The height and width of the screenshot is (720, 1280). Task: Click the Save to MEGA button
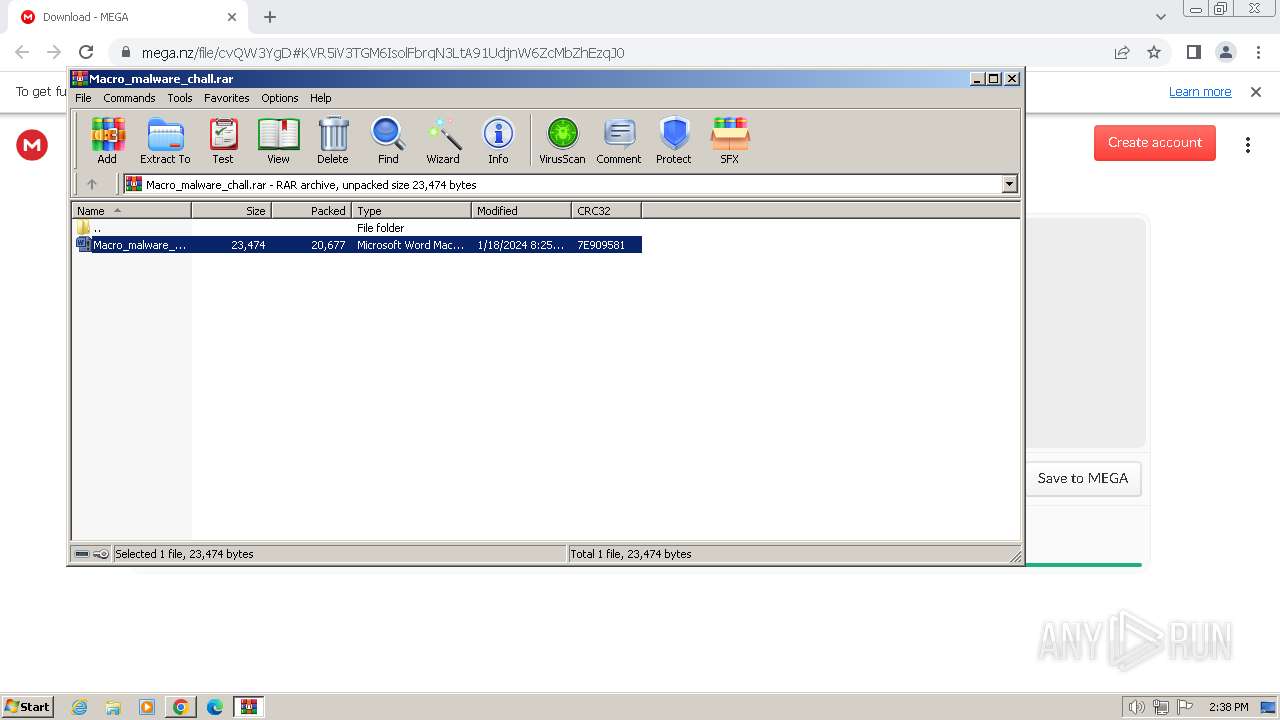[x=1083, y=478]
